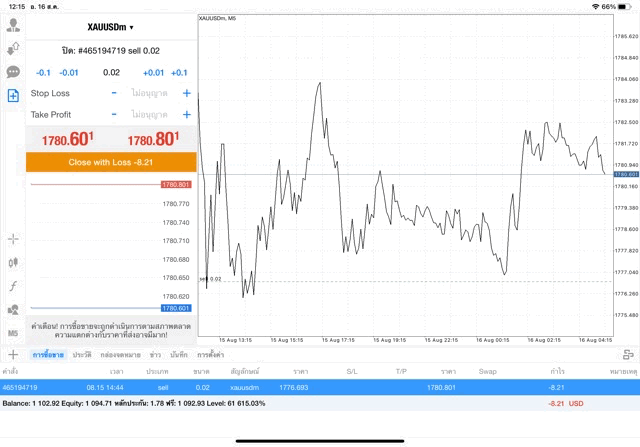The width and height of the screenshot is (640, 447).
Task: Tap the plus icon at bottom-left toolbar
Action: tap(13, 355)
